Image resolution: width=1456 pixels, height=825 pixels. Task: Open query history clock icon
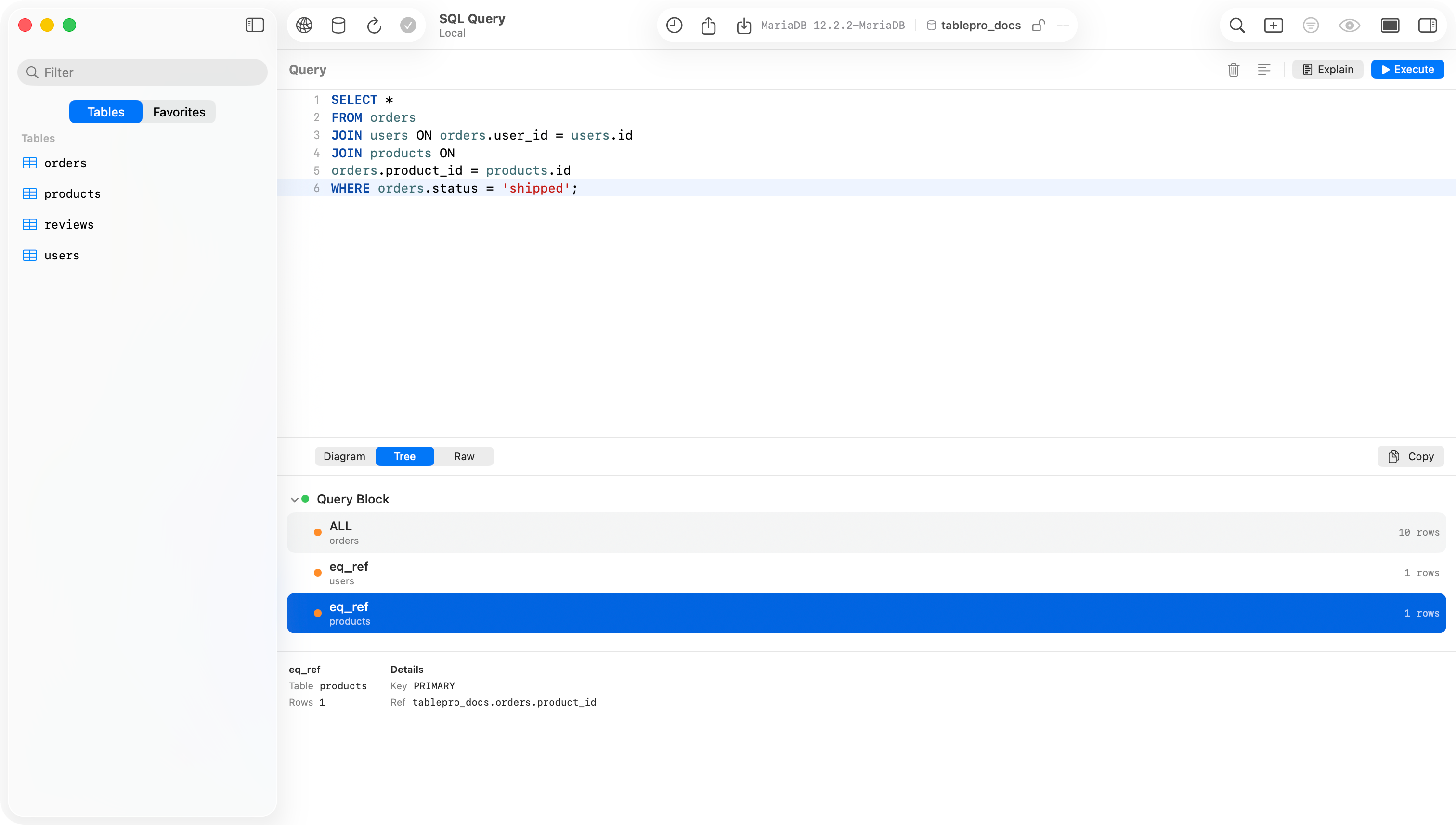coord(674,26)
